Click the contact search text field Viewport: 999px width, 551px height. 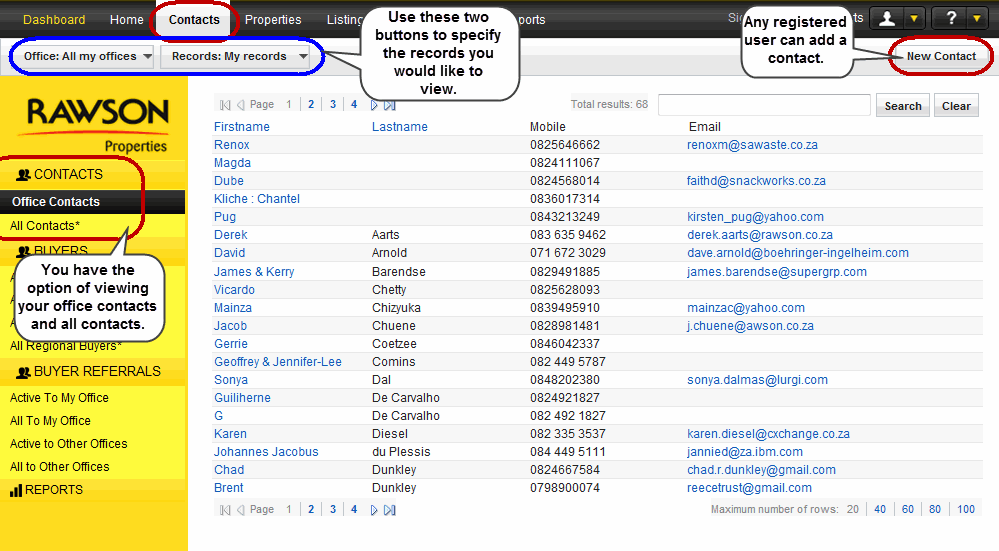point(764,105)
